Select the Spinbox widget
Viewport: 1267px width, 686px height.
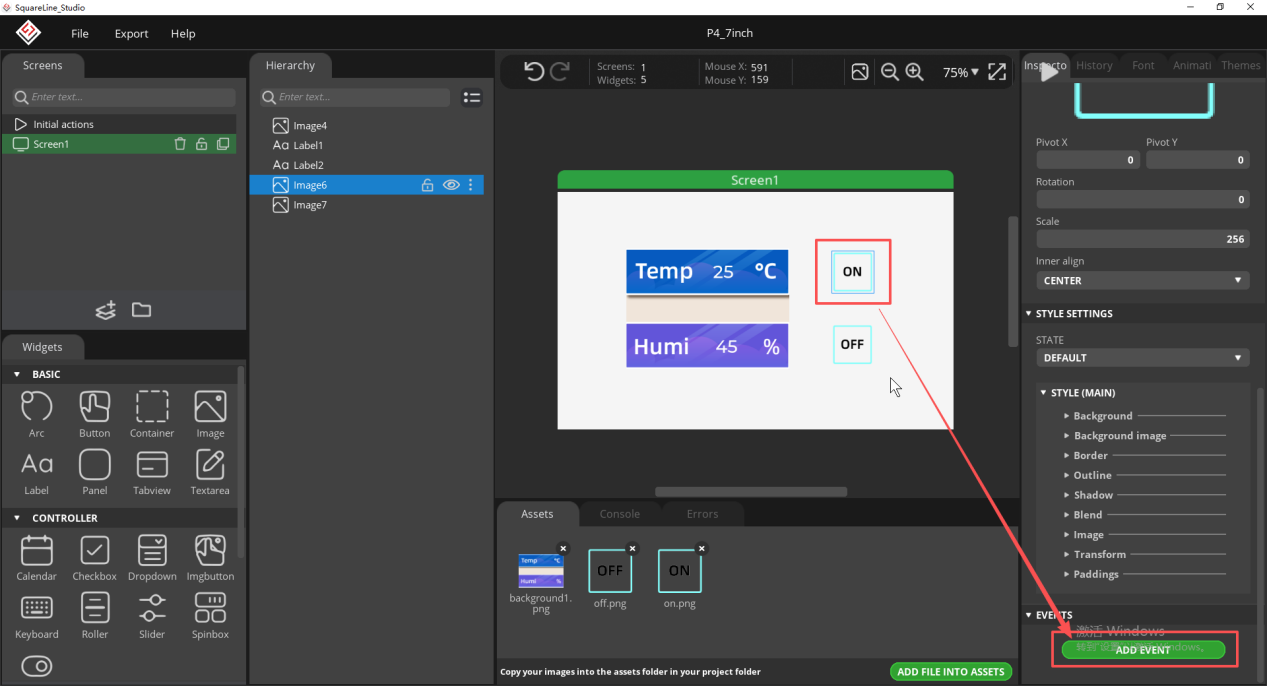point(210,616)
